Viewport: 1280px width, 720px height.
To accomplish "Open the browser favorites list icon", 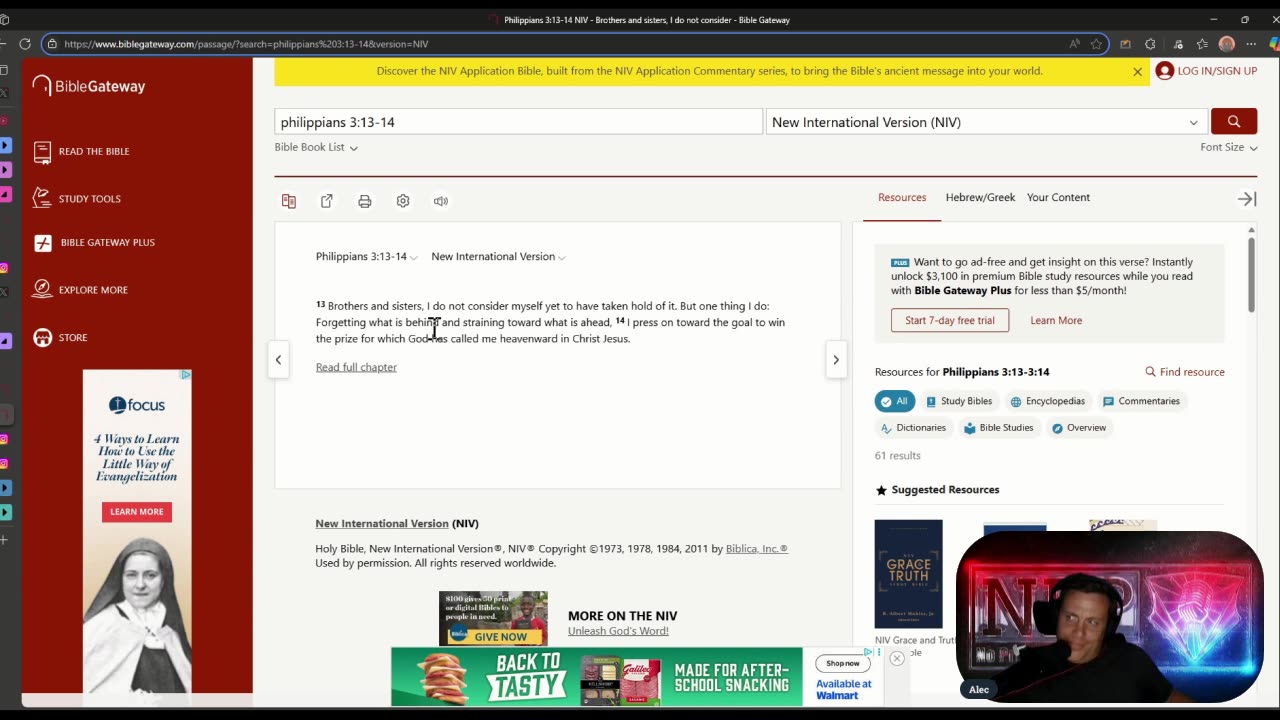I will [x=1202, y=44].
